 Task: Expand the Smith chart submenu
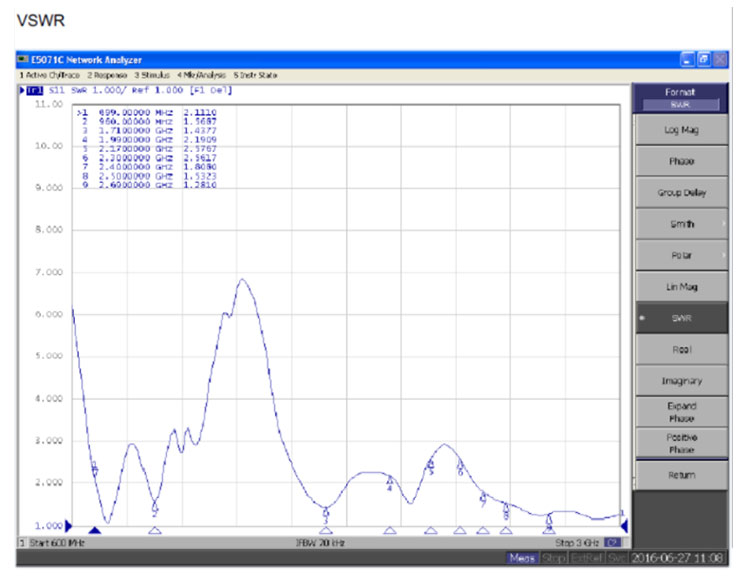coord(681,224)
